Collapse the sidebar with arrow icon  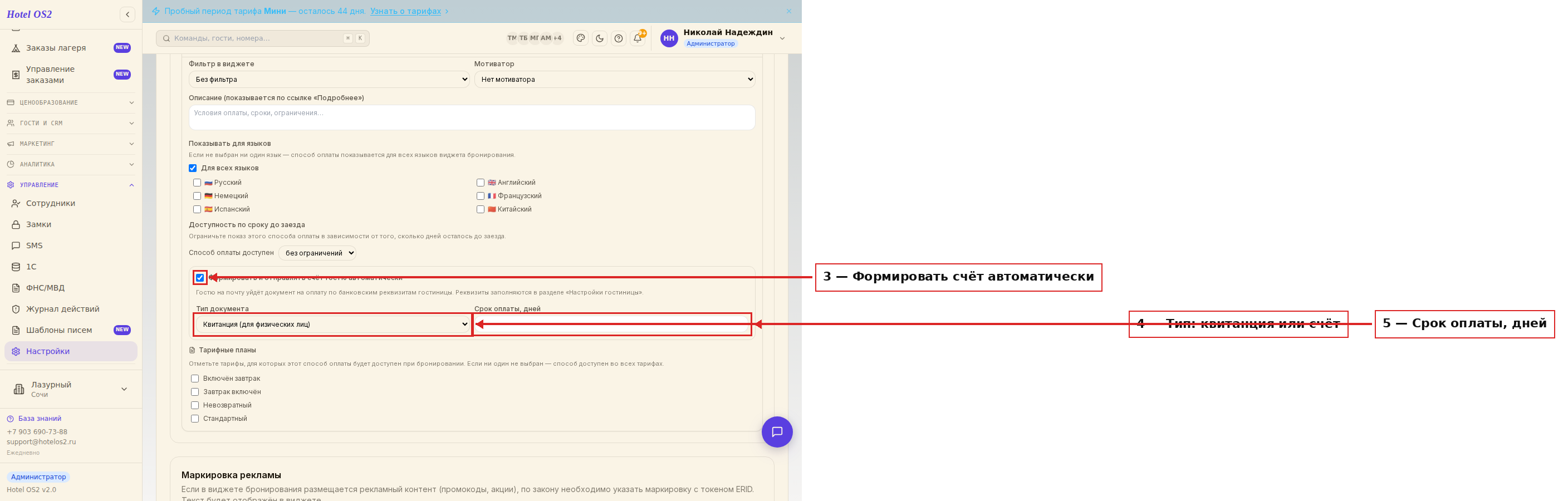point(127,14)
